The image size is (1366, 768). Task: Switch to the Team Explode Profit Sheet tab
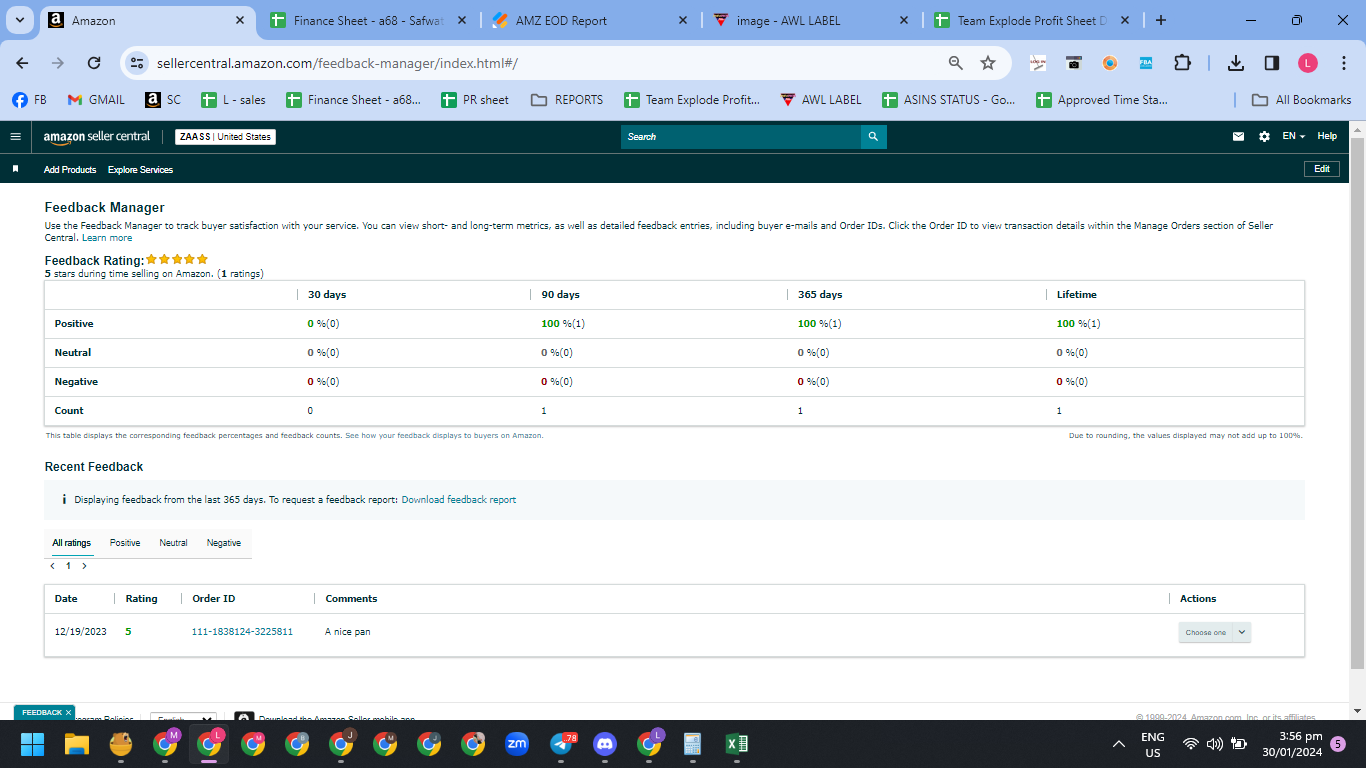pyautogui.click(x=1031, y=20)
